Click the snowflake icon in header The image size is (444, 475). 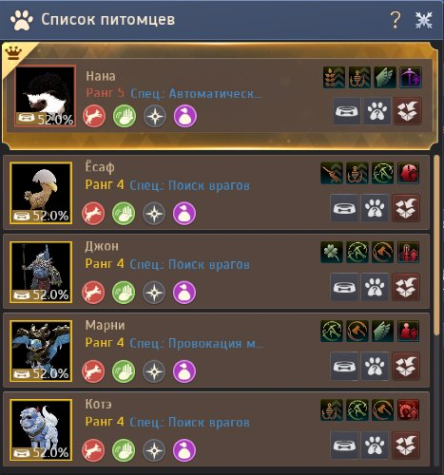[424, 20]
